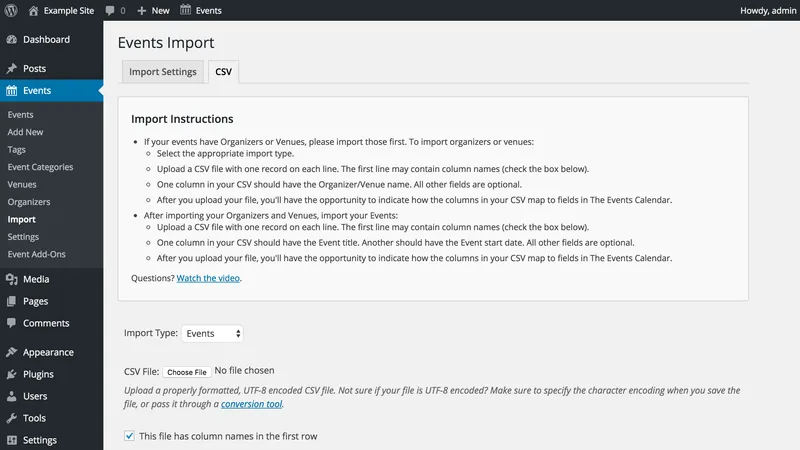This screenshot has height=450, width=800.
Task: Switch to the Import Settings tab
Action: coord(163,72)
